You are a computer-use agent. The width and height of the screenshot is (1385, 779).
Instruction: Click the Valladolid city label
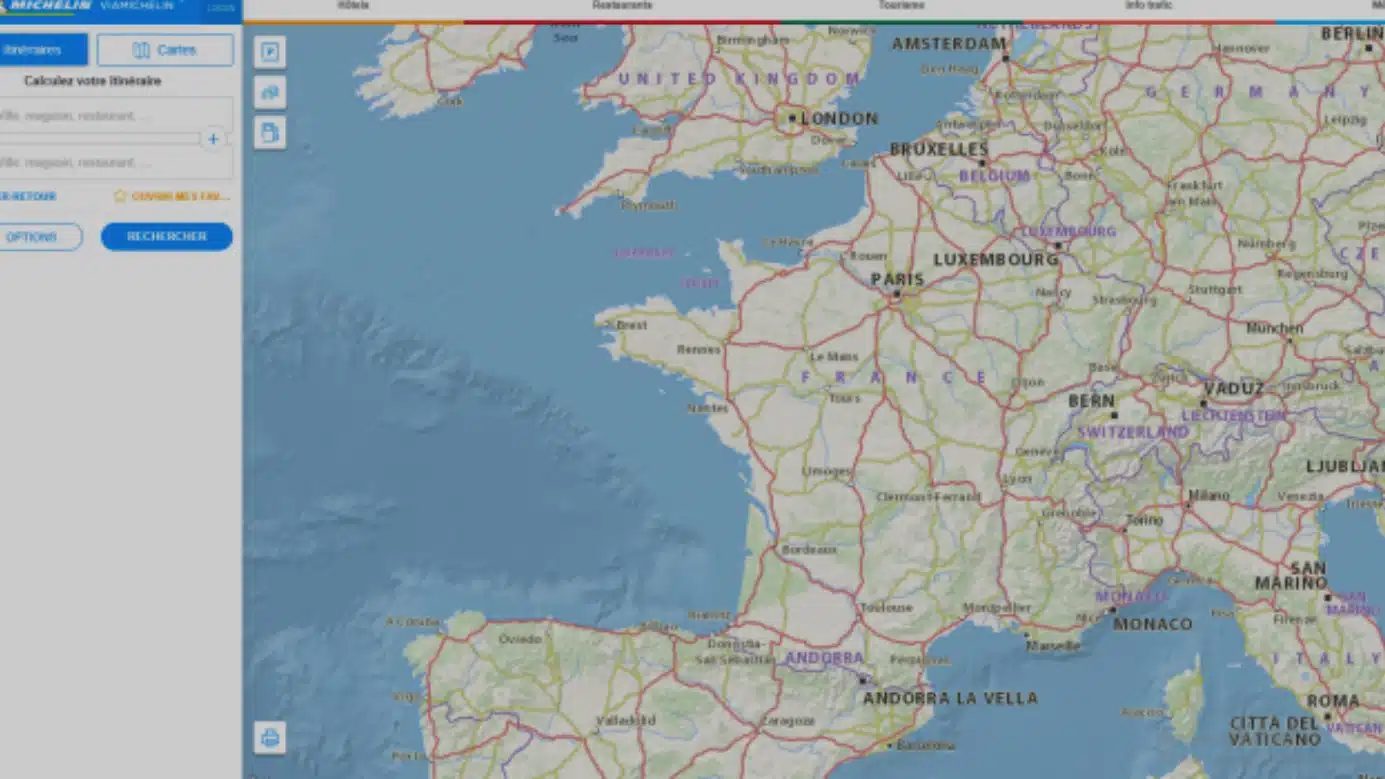(626, 720)
